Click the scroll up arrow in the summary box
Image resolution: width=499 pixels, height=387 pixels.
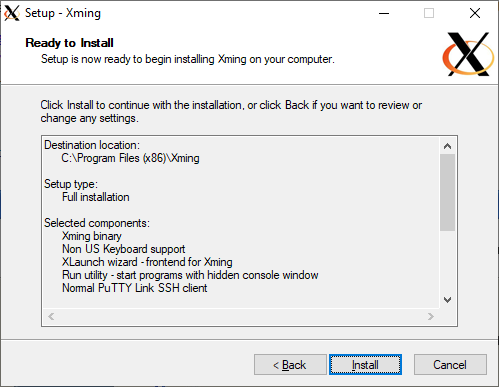(447, 146)
